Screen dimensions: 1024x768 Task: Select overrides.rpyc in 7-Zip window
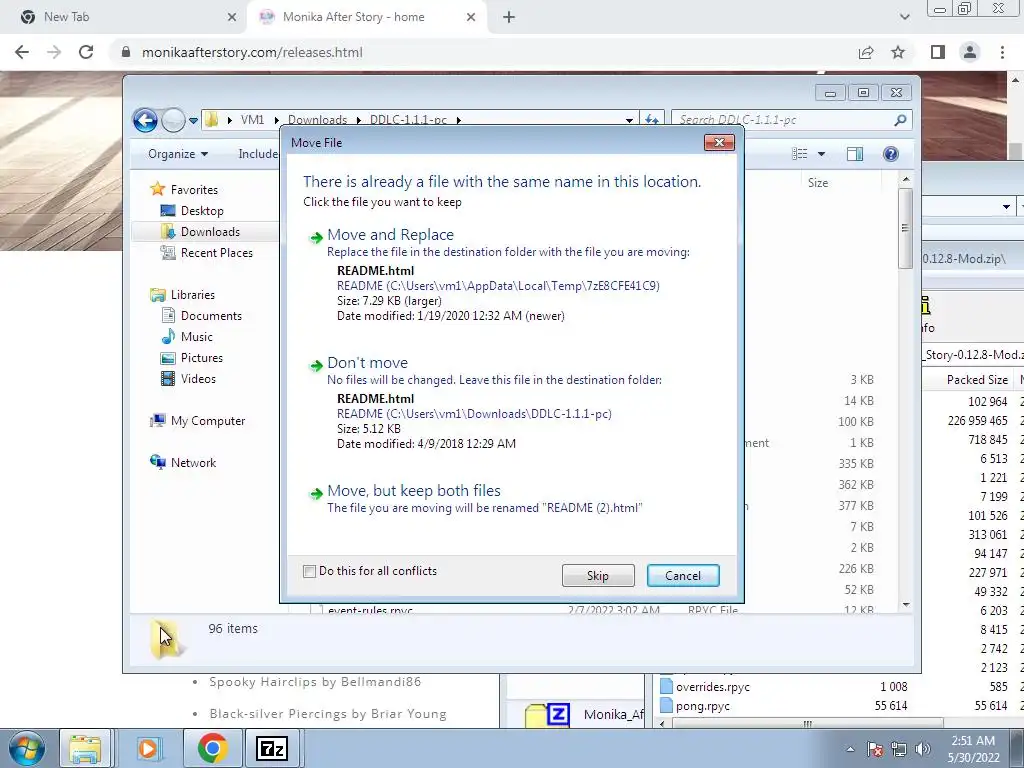(x=712, y=687)
